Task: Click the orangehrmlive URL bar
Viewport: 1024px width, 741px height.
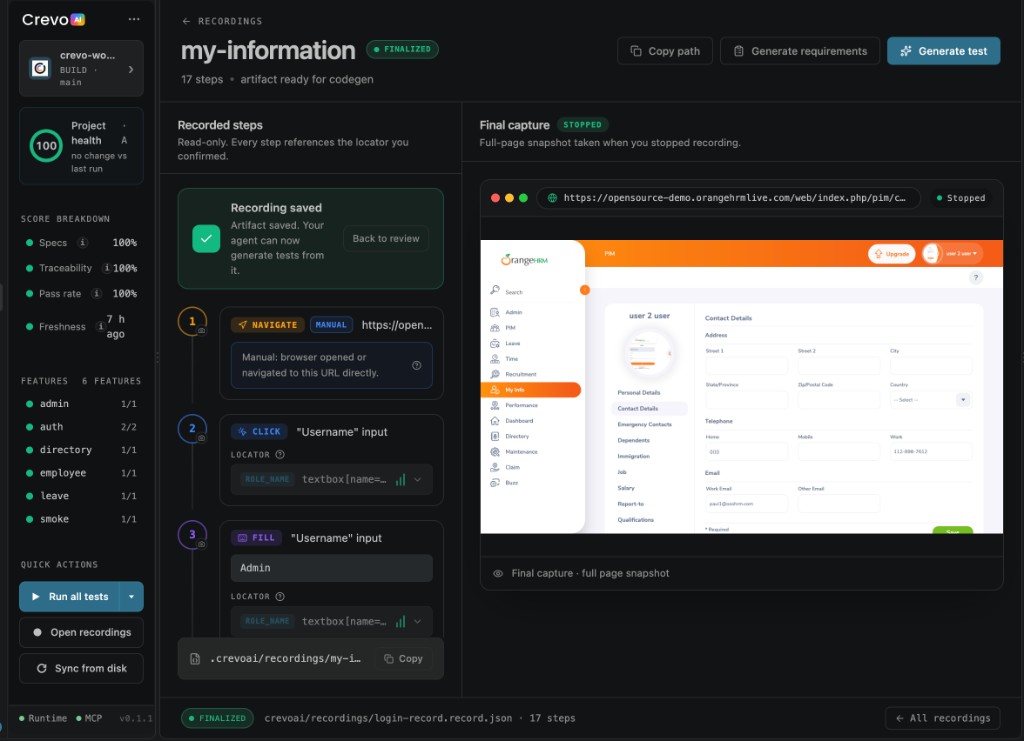Action: [729, 198]
